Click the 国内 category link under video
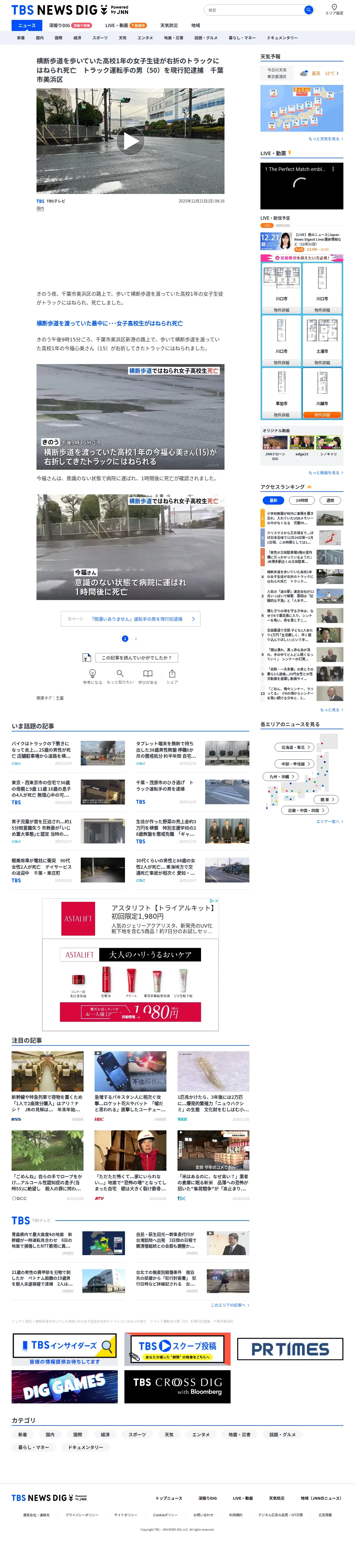The image size is (355, 1568). pyautogui.click(x=40, y=208)
